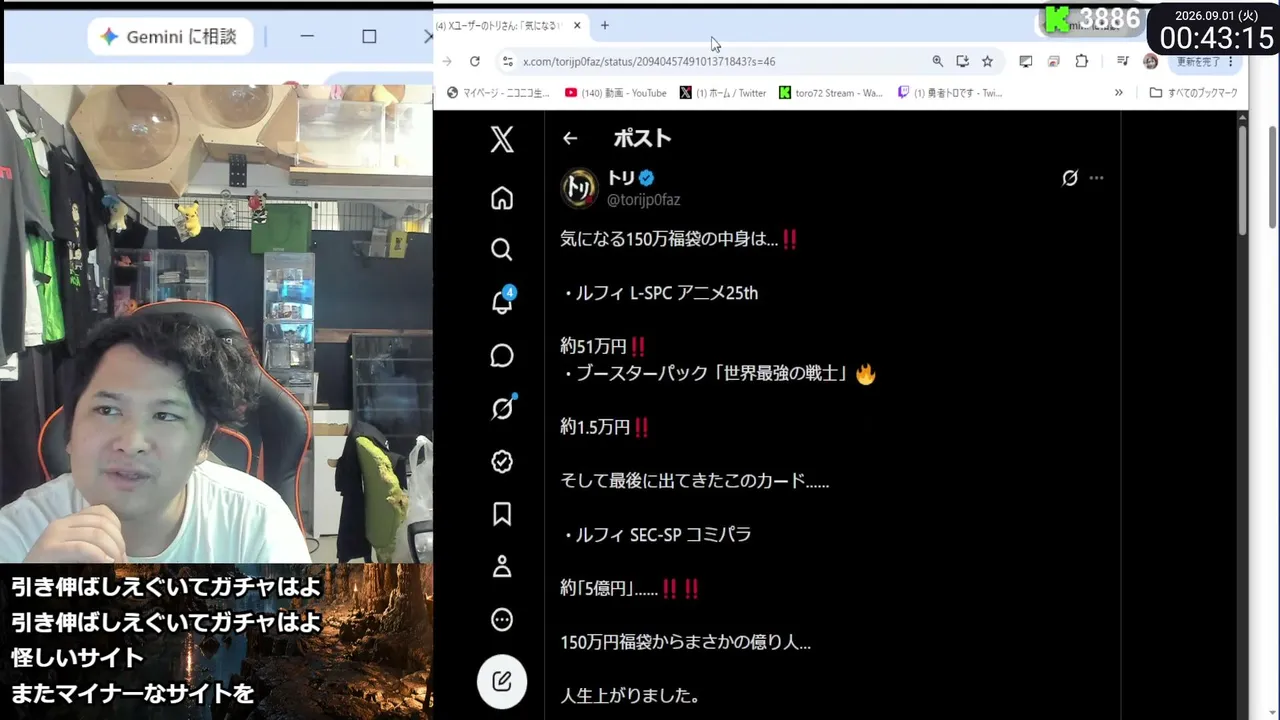Open トリ's profile avatar
The image size is (1280, 720).
coord(579,188)
